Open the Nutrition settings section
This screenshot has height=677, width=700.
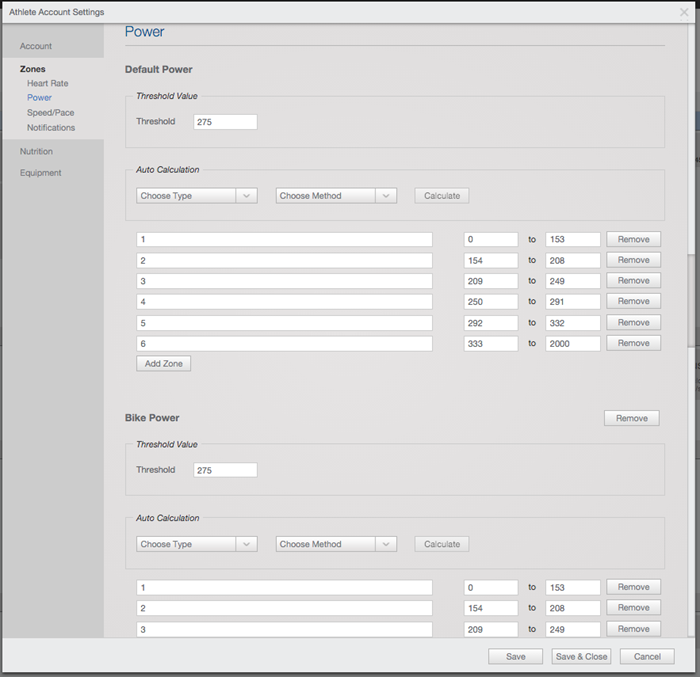[x=37, y=152]
